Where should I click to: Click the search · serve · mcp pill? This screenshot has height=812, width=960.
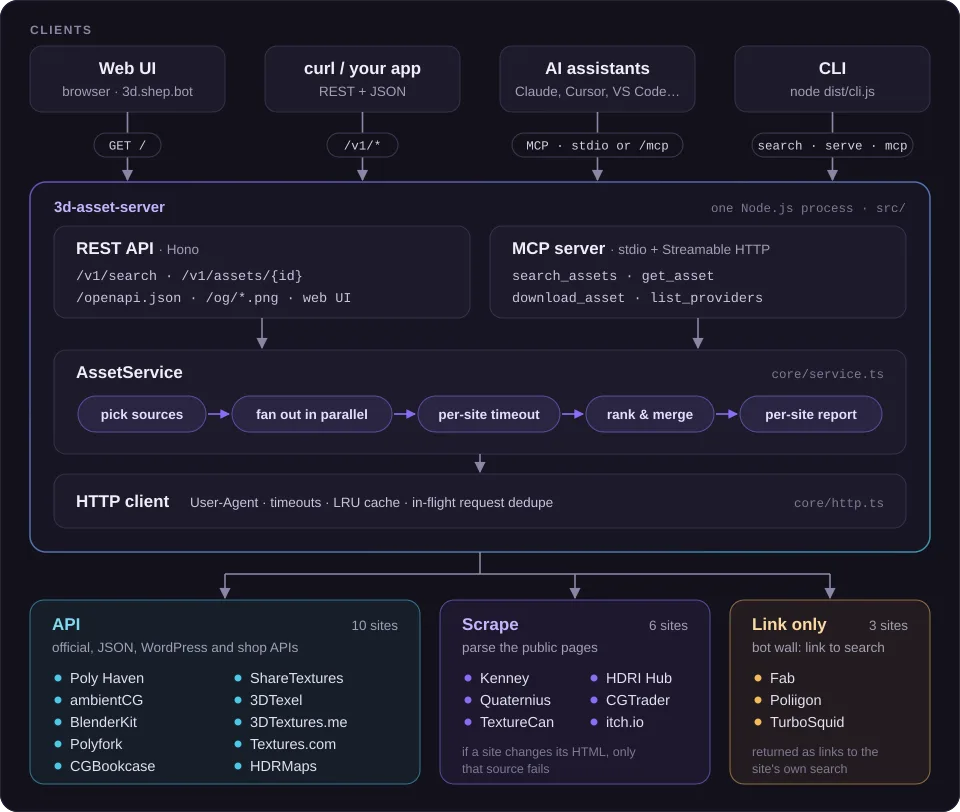pyautogui.click(x=832, y=145)
